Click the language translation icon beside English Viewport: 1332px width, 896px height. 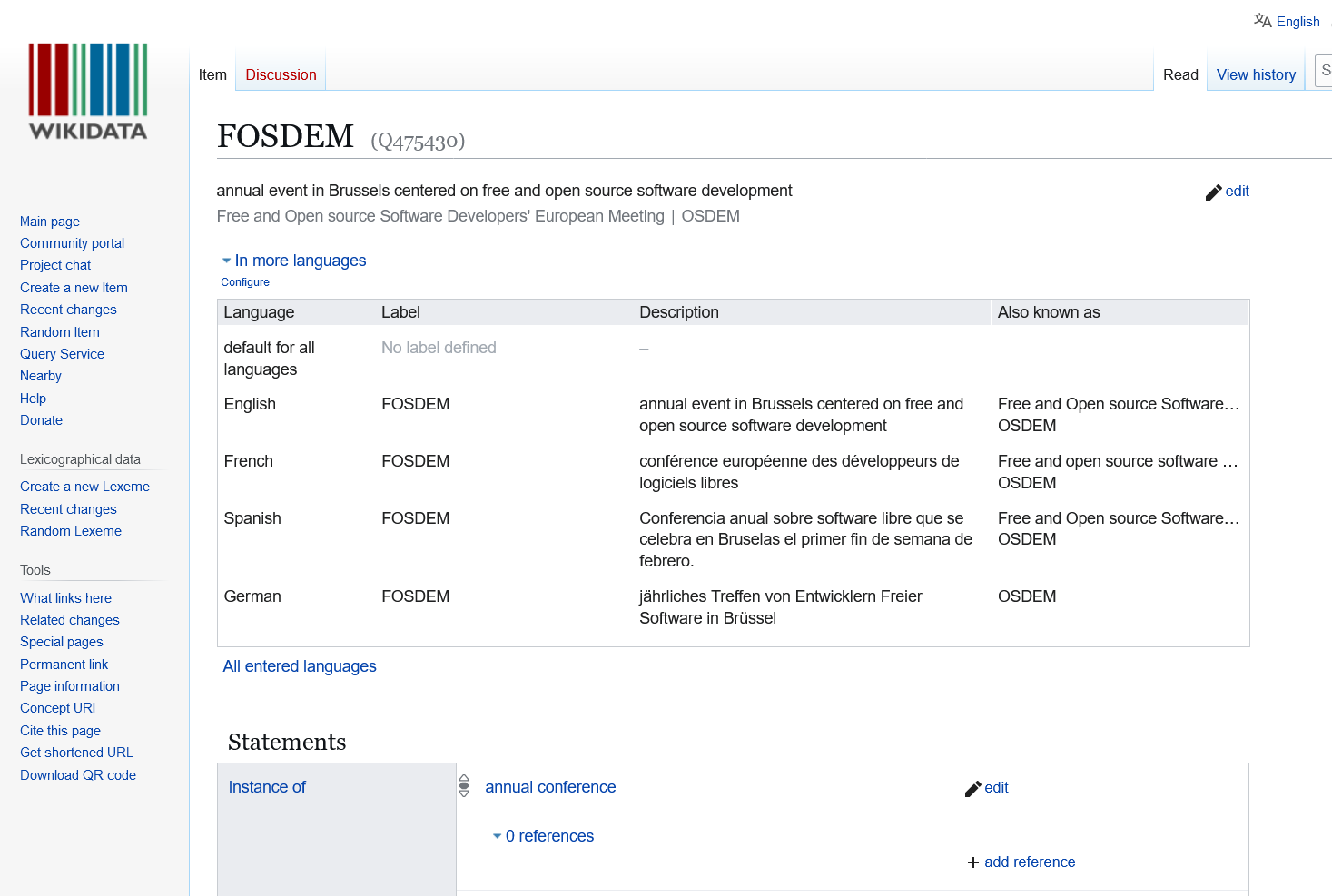click(1262, 21)
